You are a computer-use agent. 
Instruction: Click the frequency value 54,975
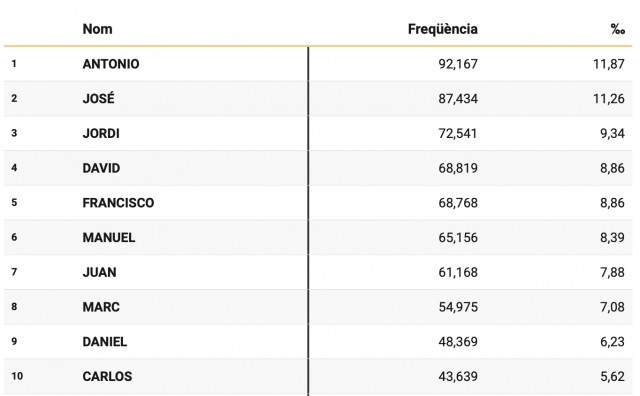tap(458, 307)
